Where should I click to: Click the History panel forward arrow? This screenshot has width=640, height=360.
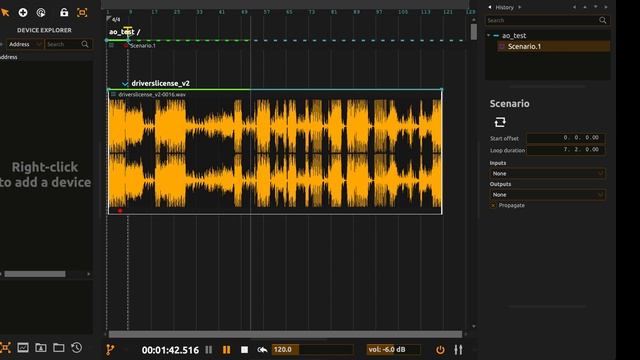pos(520,7)
